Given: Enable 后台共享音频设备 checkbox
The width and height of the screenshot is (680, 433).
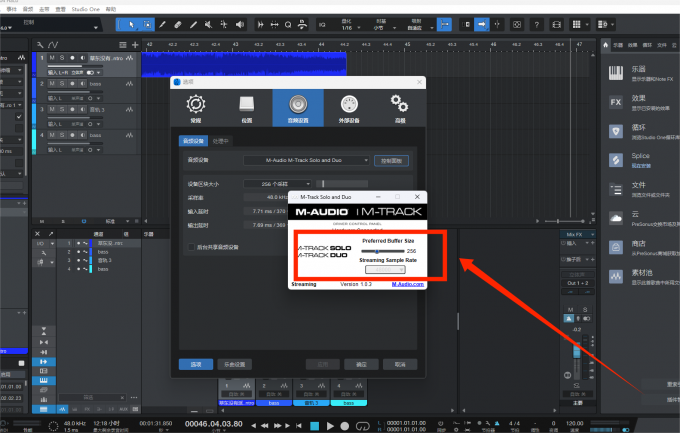Looking at the screenshot, I should (191, 246).
